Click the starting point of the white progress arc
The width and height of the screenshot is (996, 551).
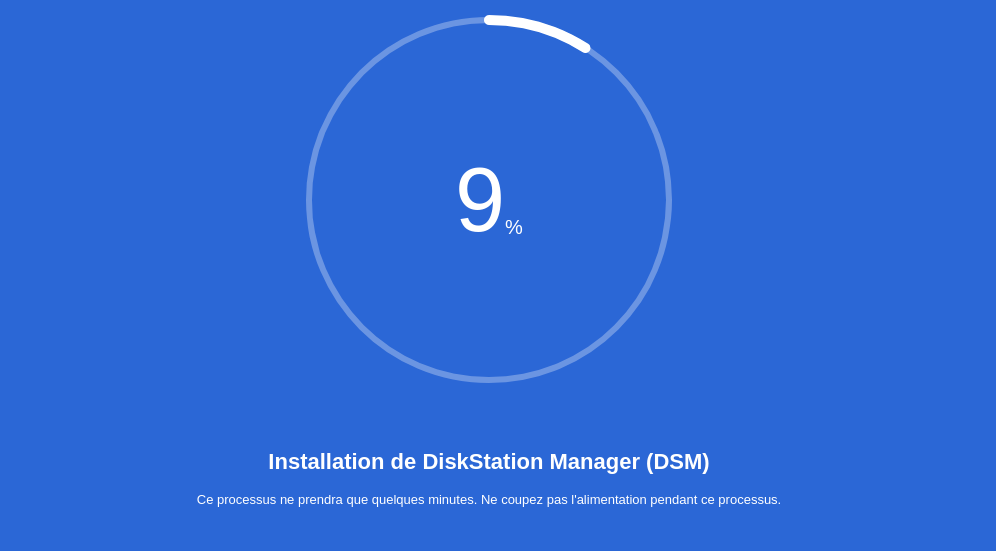point(489,20)
